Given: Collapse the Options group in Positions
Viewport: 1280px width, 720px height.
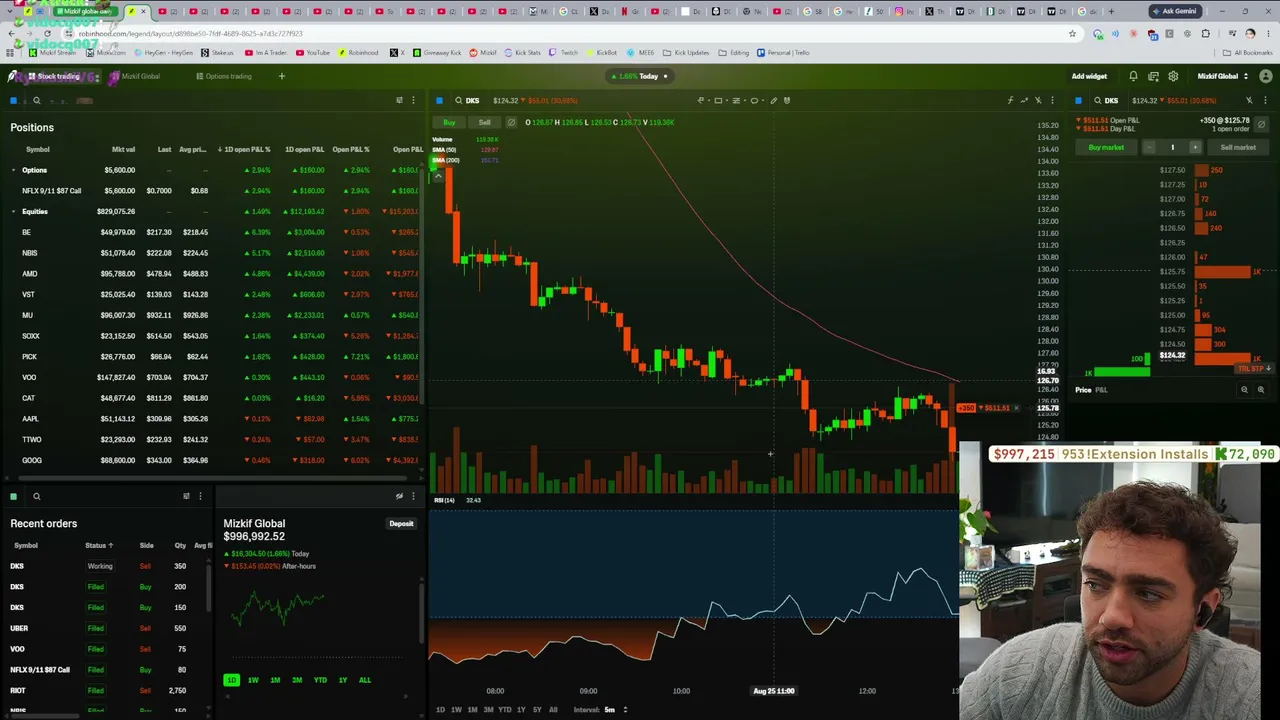Looking at the screenshot, I should [x=14, y=170].
